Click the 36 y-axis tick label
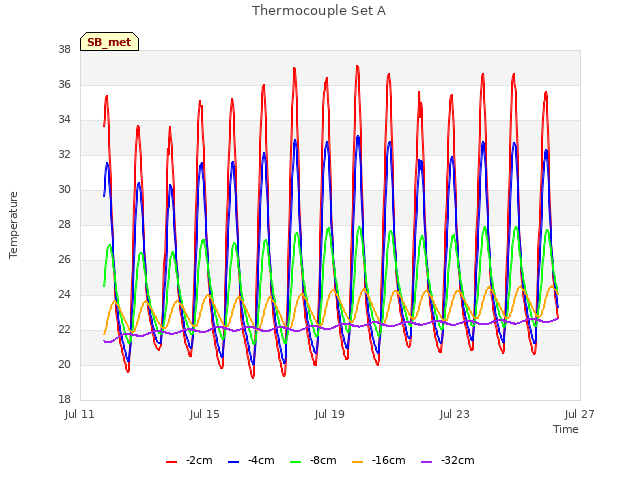Screen dimensions: 640x480 (64, 84)
